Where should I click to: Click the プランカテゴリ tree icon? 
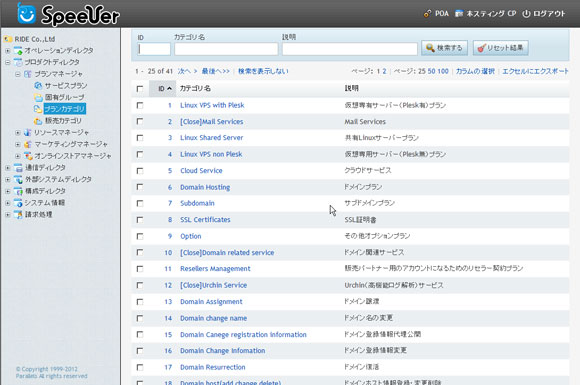(38, 109)
